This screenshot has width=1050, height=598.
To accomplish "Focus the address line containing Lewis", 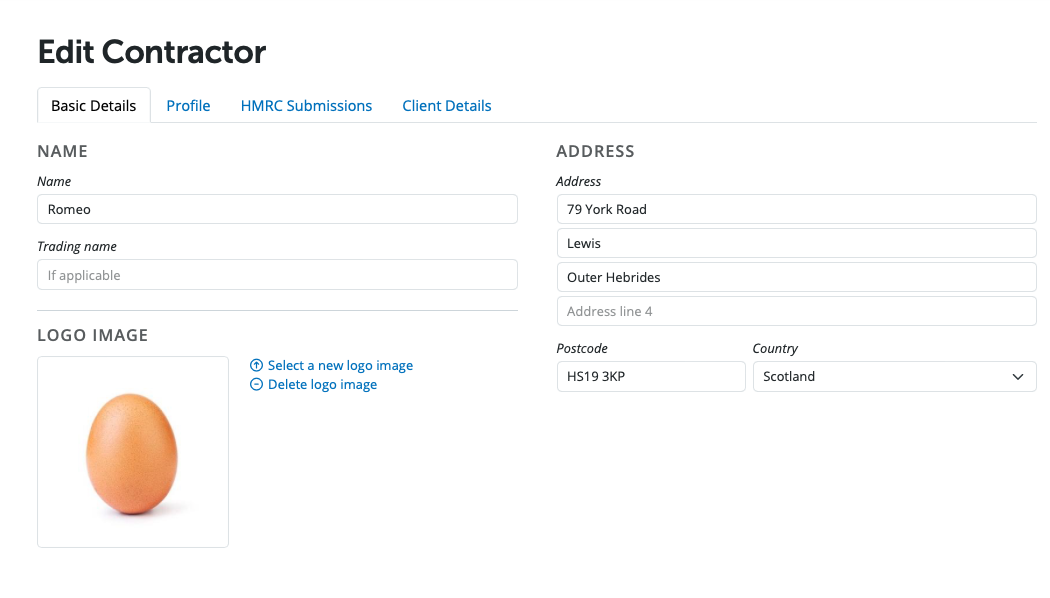I will pyautogui.click(x=796, y=243).
